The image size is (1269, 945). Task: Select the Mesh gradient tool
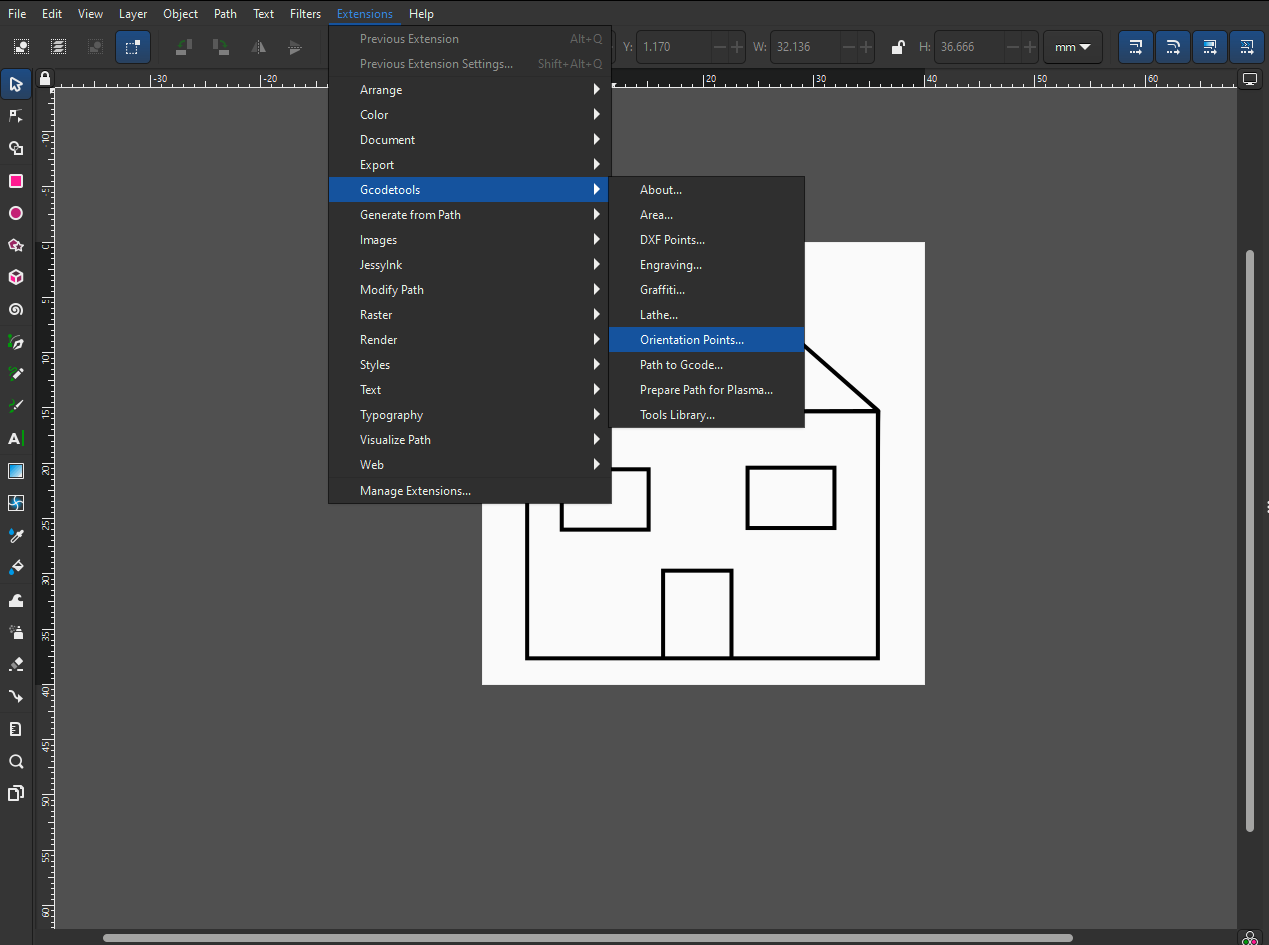pyautogui.click(x=16, y=503)
